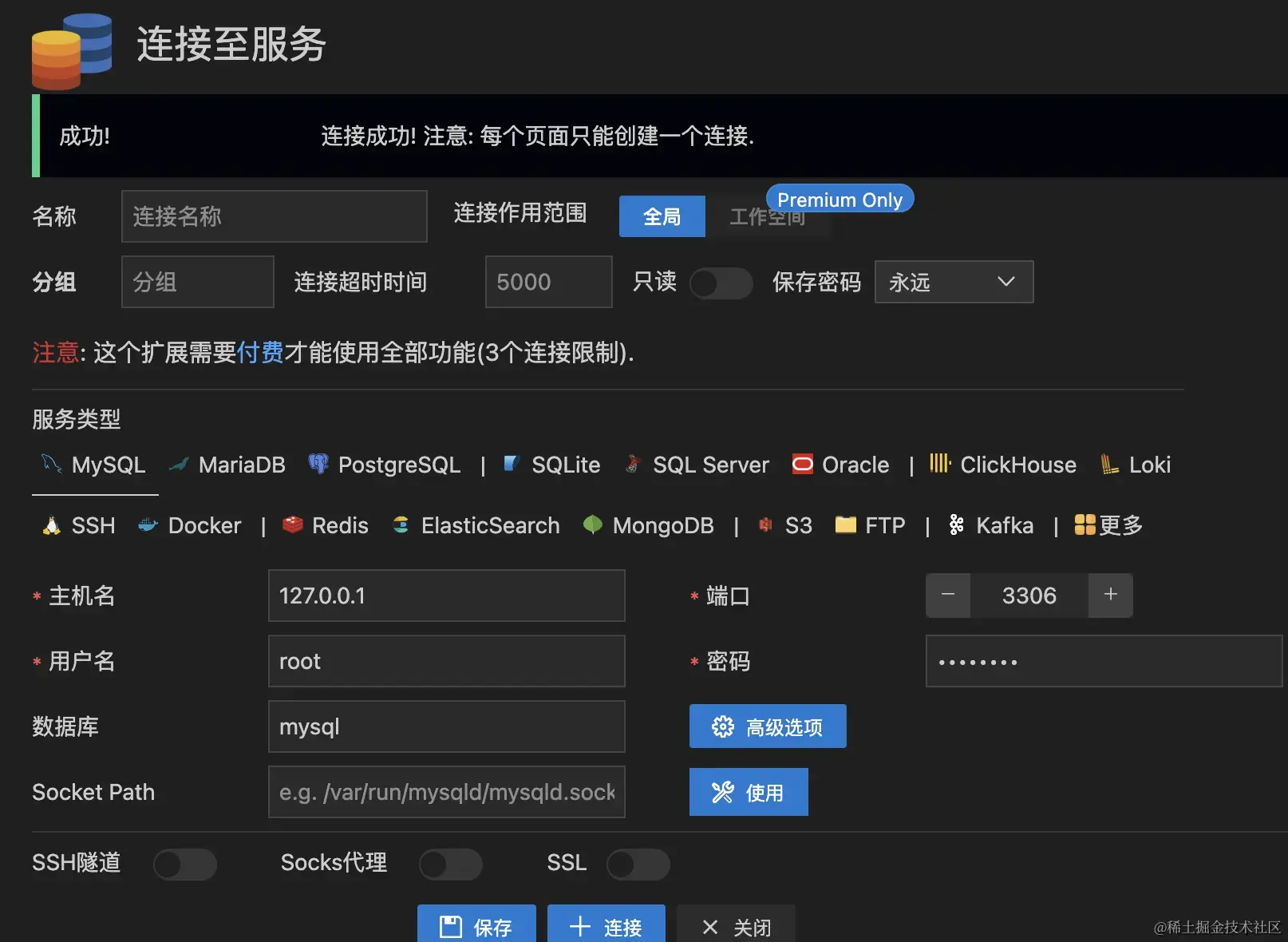This screenshot has height=942, width=1288.
Task: Select the MySQL service type tab
Action: pyautogui.click(x=94, y=465)
